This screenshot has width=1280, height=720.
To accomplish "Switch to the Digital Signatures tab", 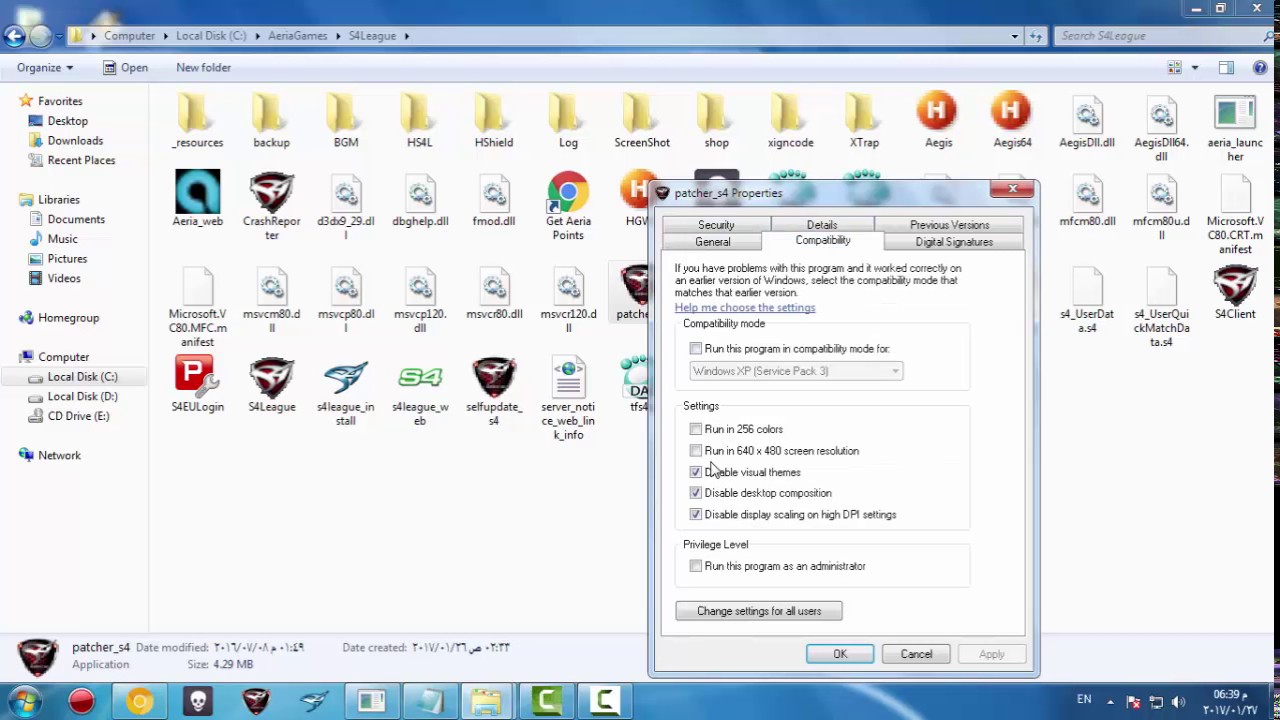I will 954,242.
